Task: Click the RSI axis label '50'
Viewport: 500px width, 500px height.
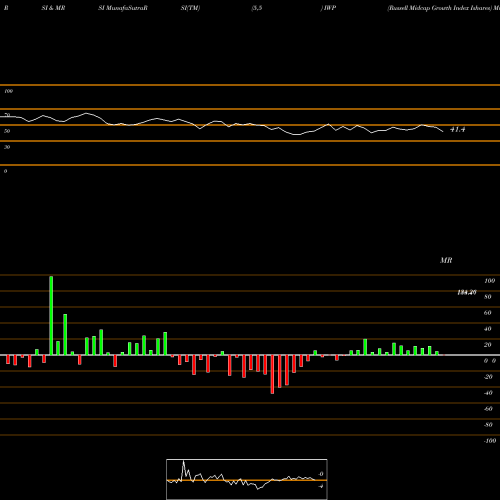Action: [7, 131]
